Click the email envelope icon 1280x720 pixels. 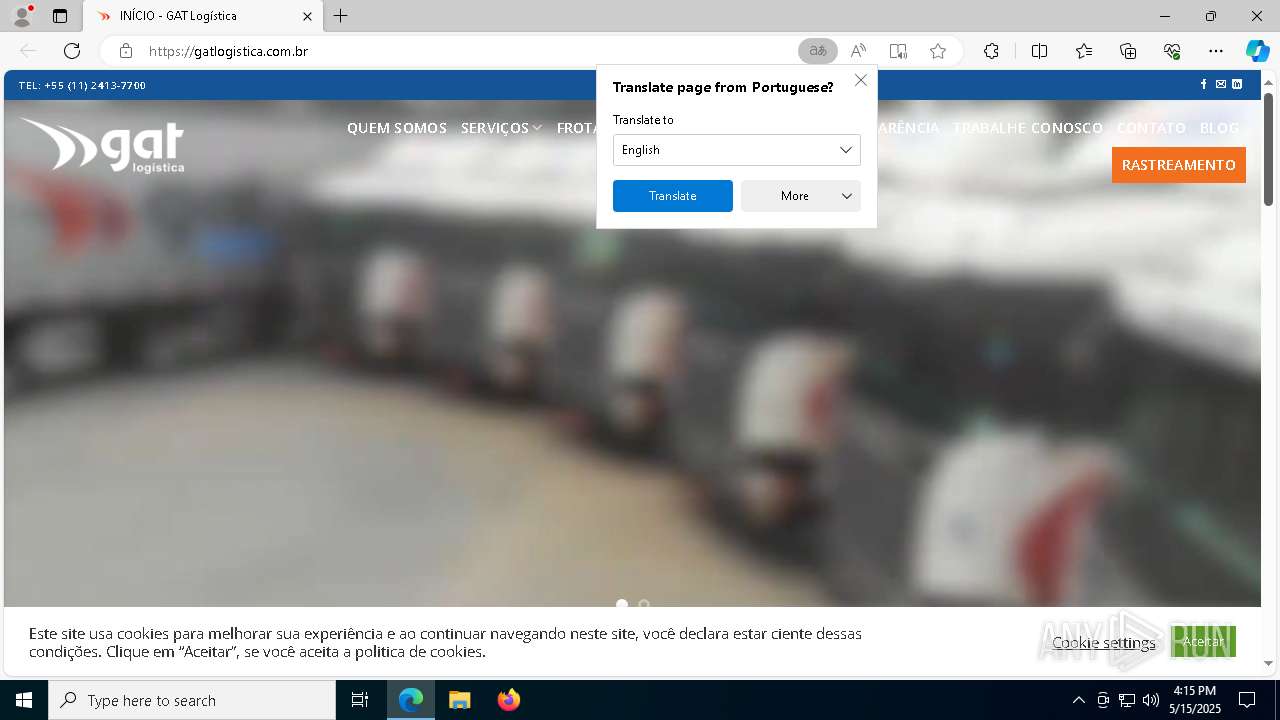tap(1220, 84)
